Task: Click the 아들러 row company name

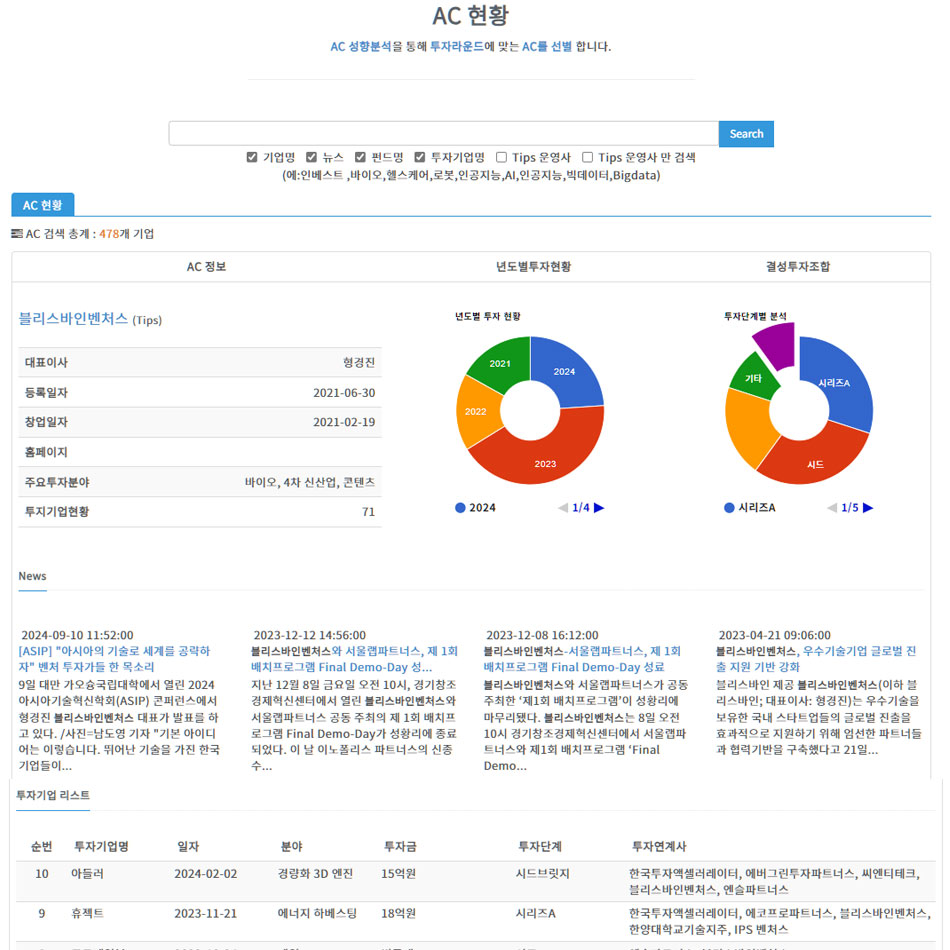Action: (x=87, y=874)
